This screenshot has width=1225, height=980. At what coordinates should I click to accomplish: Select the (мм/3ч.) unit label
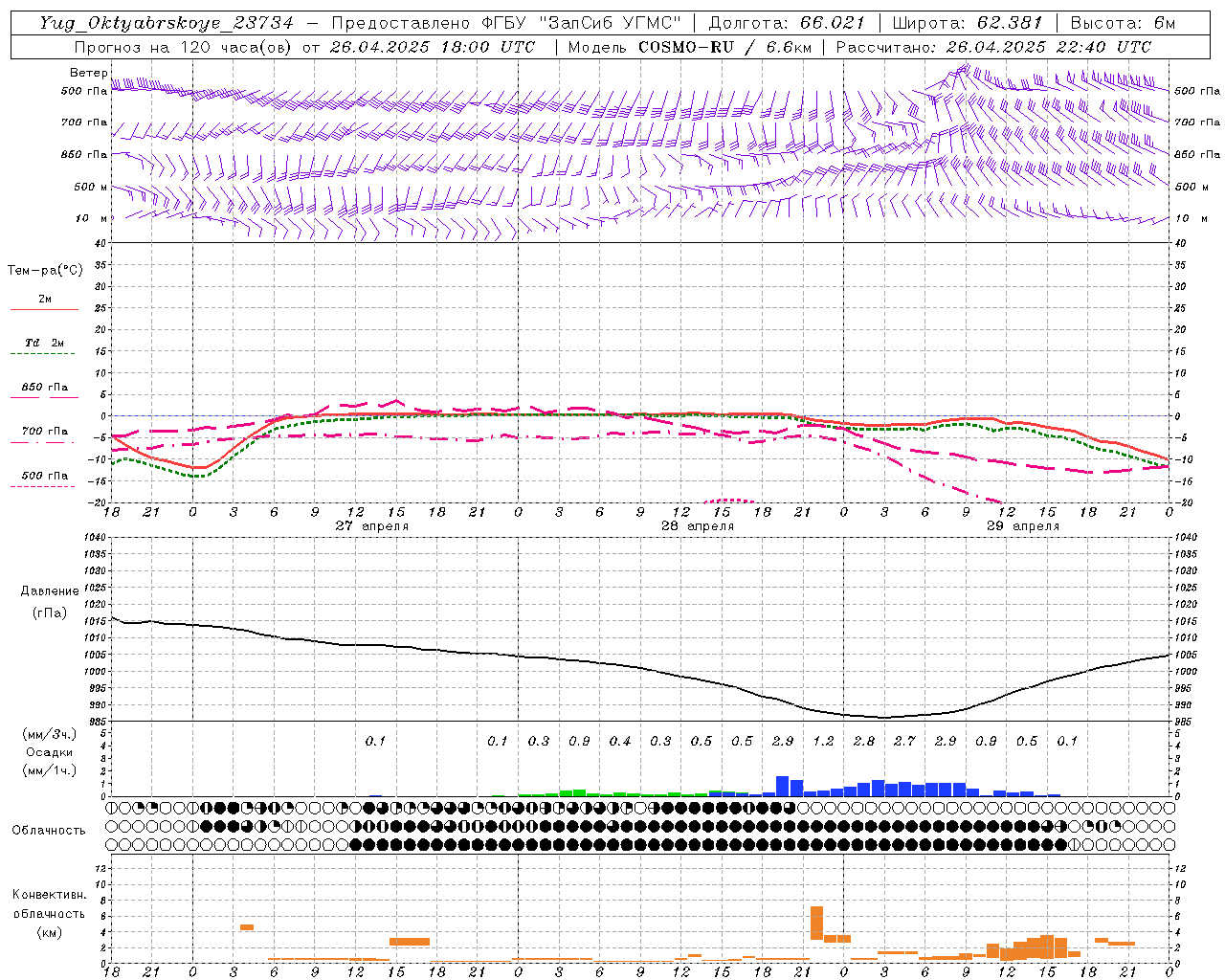tap(49, 734)
